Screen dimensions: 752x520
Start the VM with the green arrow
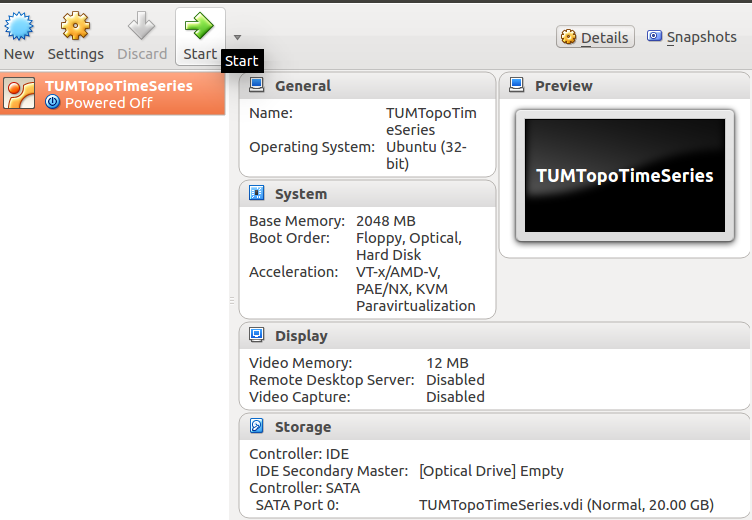click(199, 25)
